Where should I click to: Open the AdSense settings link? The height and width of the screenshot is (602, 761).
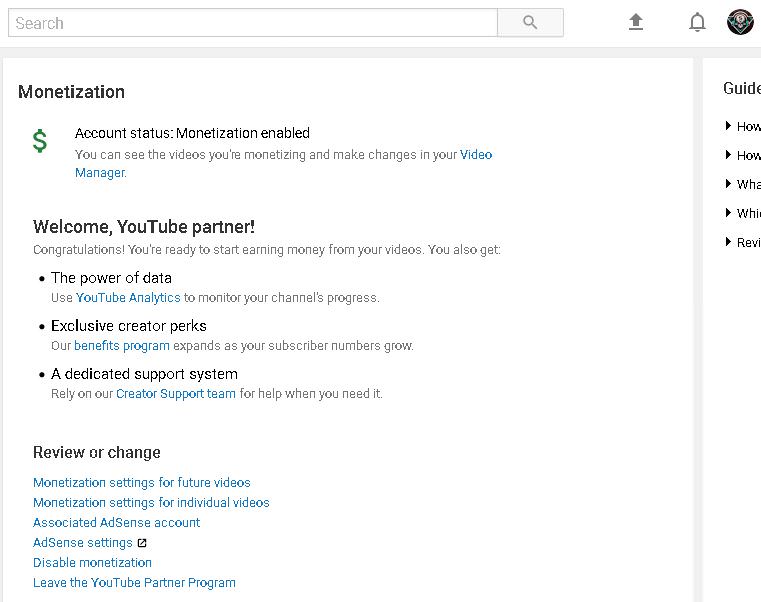(83, 543)
